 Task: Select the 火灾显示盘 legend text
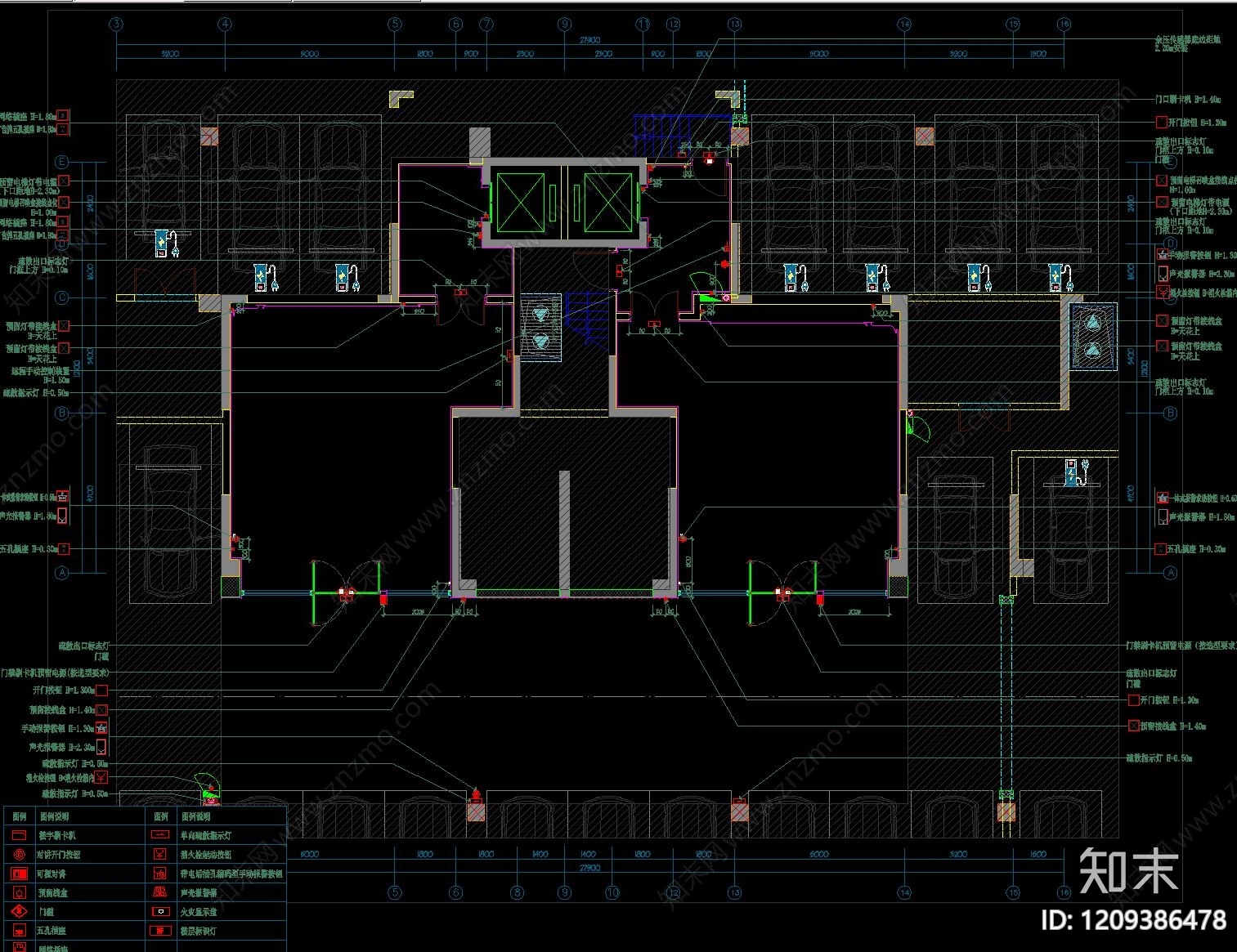199,911
